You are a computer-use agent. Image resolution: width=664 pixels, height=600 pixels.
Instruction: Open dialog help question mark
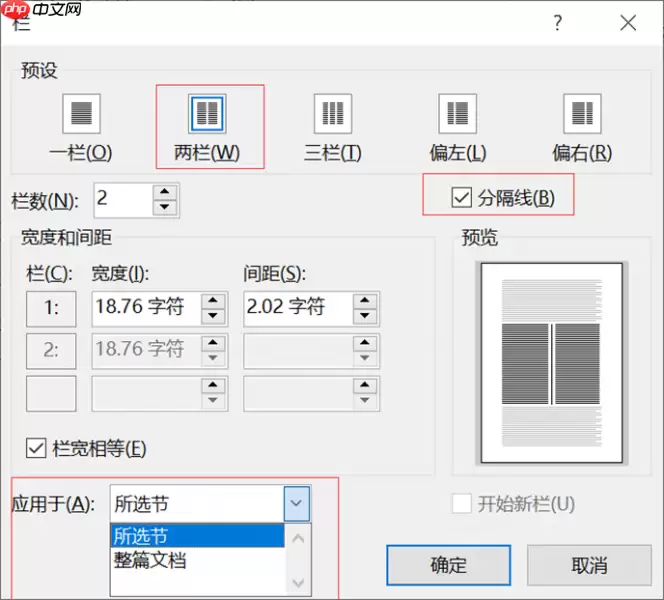coord(558,23)
